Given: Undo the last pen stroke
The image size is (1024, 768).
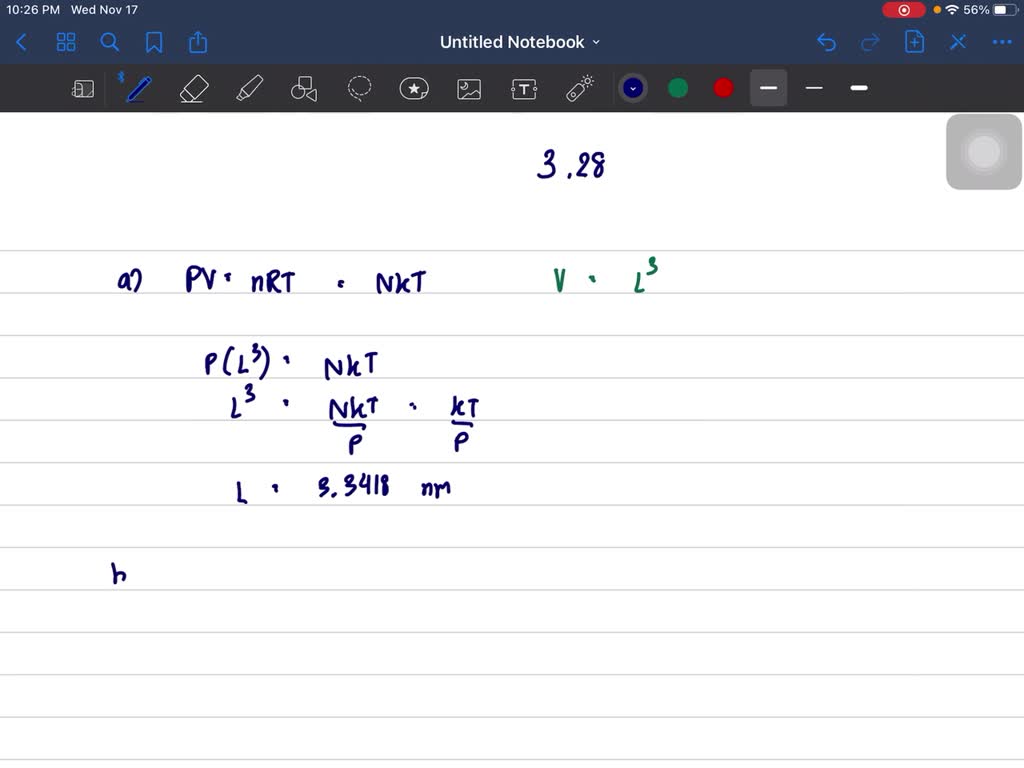Looking at the screenshot, I should 826,42.
